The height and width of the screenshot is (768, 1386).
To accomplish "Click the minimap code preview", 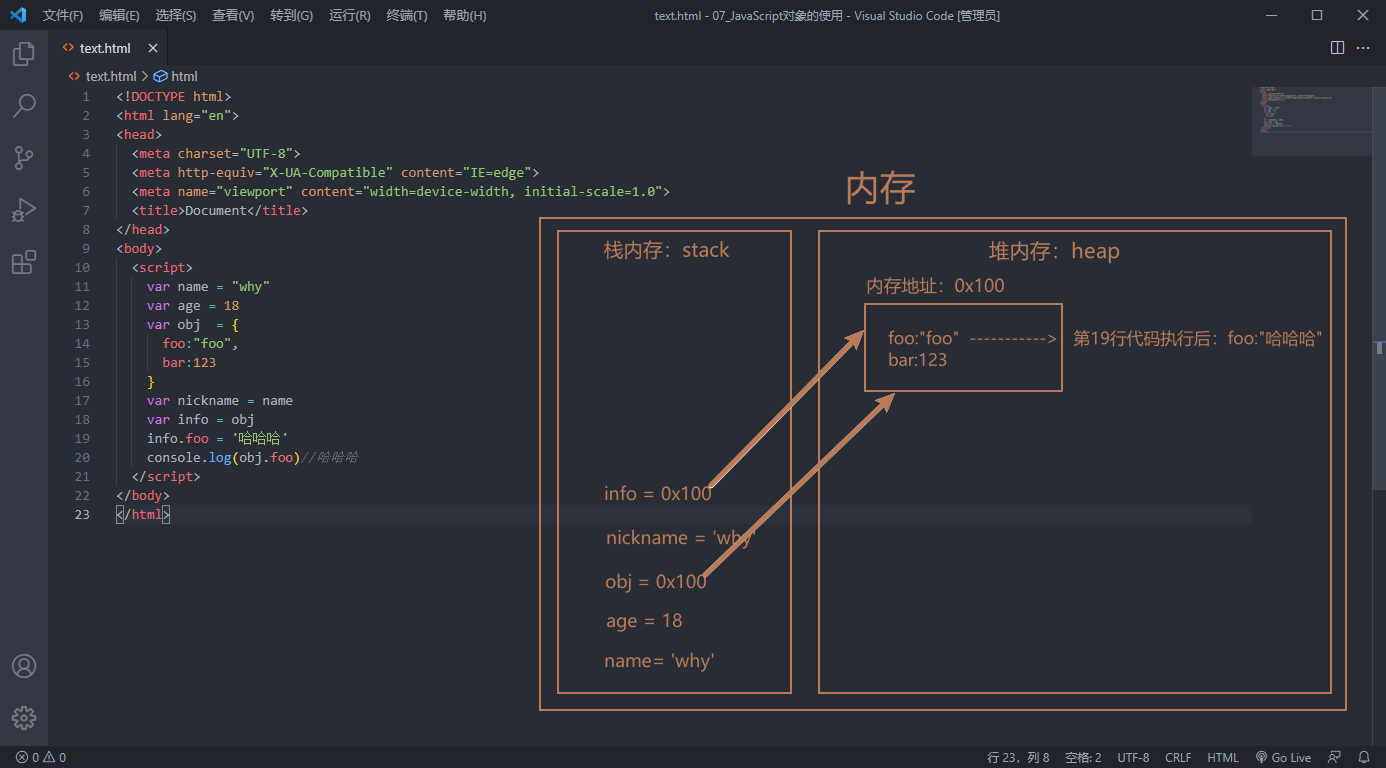I will pos(1311,121).
